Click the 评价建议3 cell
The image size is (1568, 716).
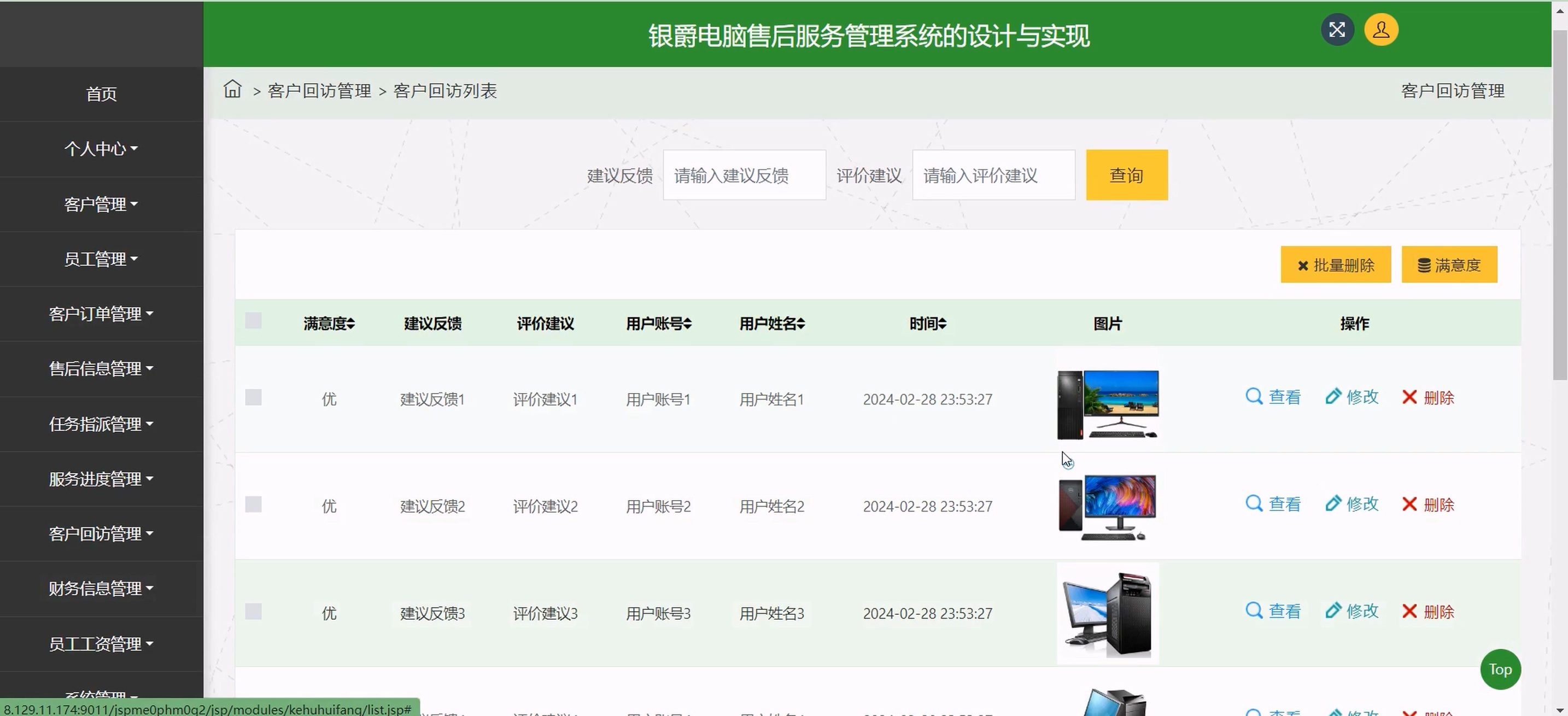tap(546, 613)
